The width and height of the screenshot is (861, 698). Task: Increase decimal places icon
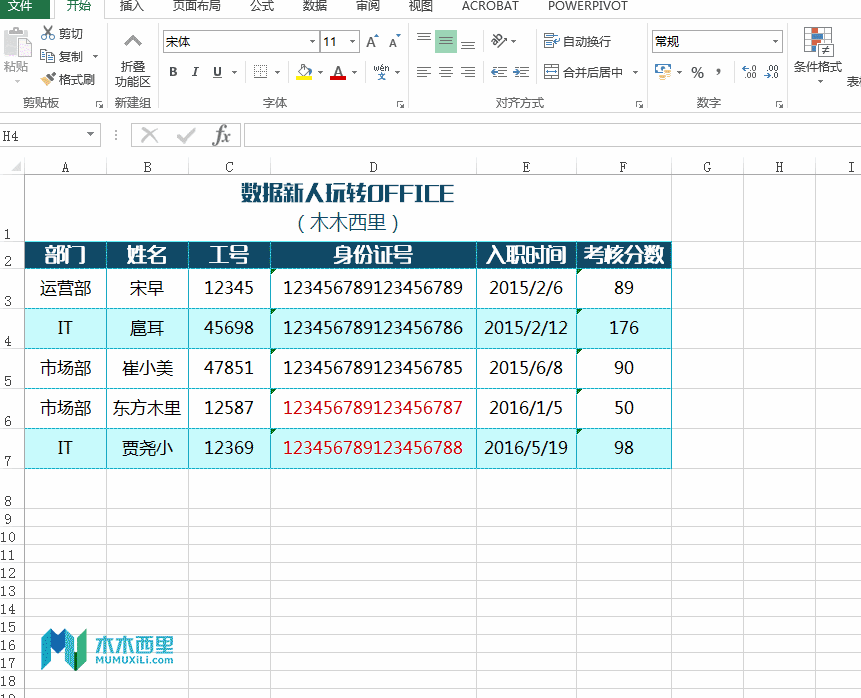[749, 72]
